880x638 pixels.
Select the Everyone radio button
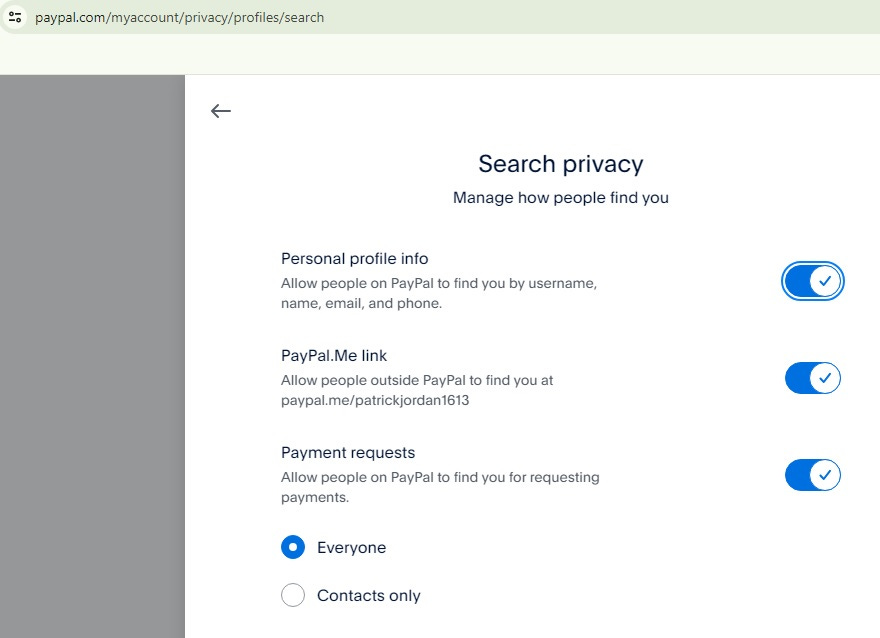(293, 547)
